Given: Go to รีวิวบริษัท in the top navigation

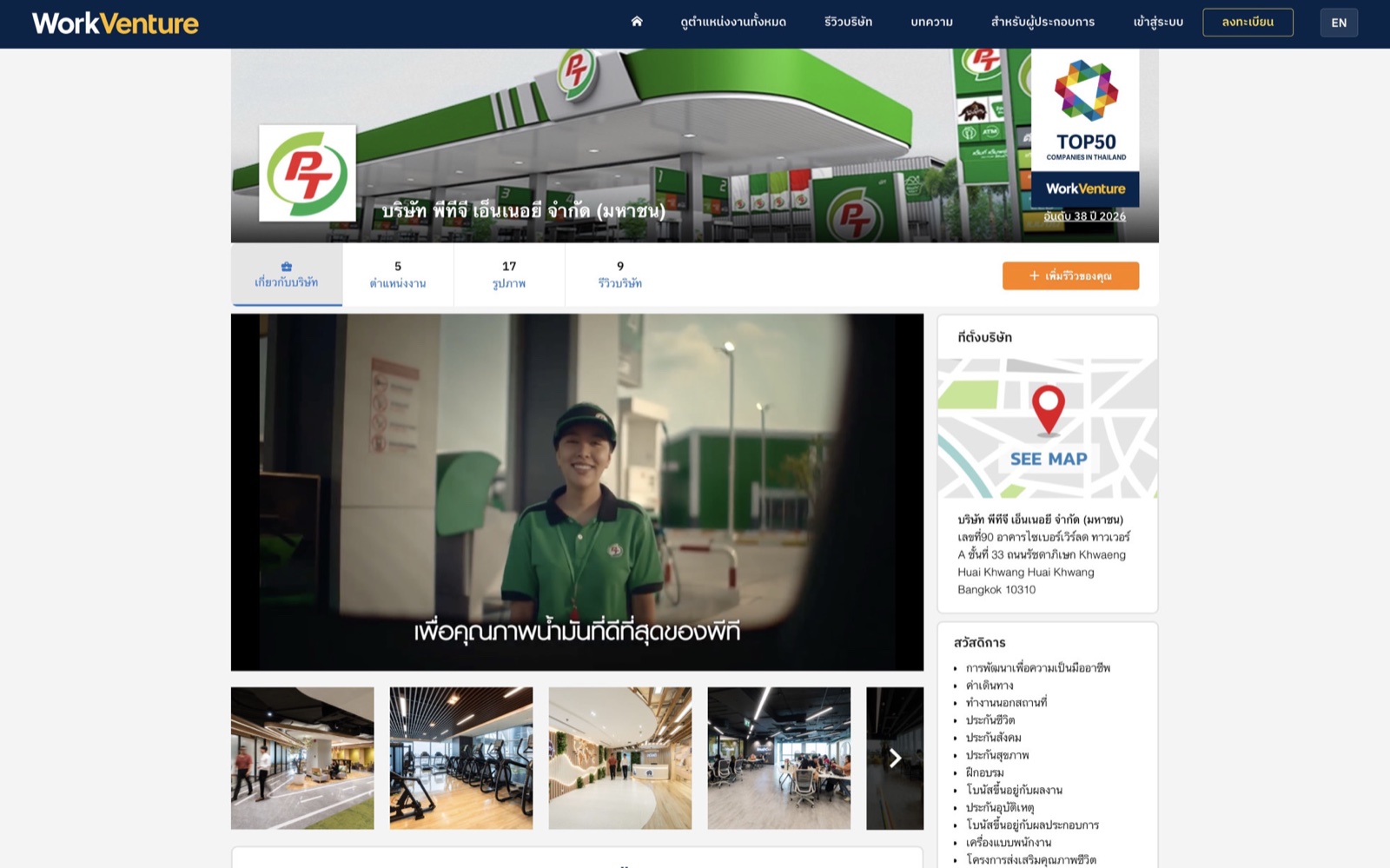Looking at the screenshot, I should click(848, 23).
